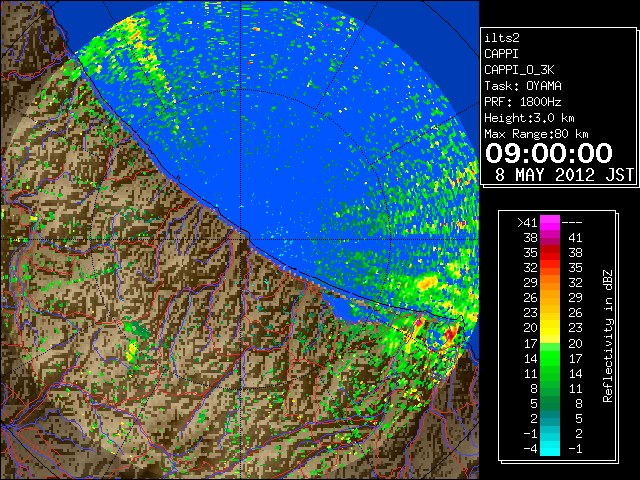Click the magenta >41 dBZ legend swatch

[x=550, y=223]
